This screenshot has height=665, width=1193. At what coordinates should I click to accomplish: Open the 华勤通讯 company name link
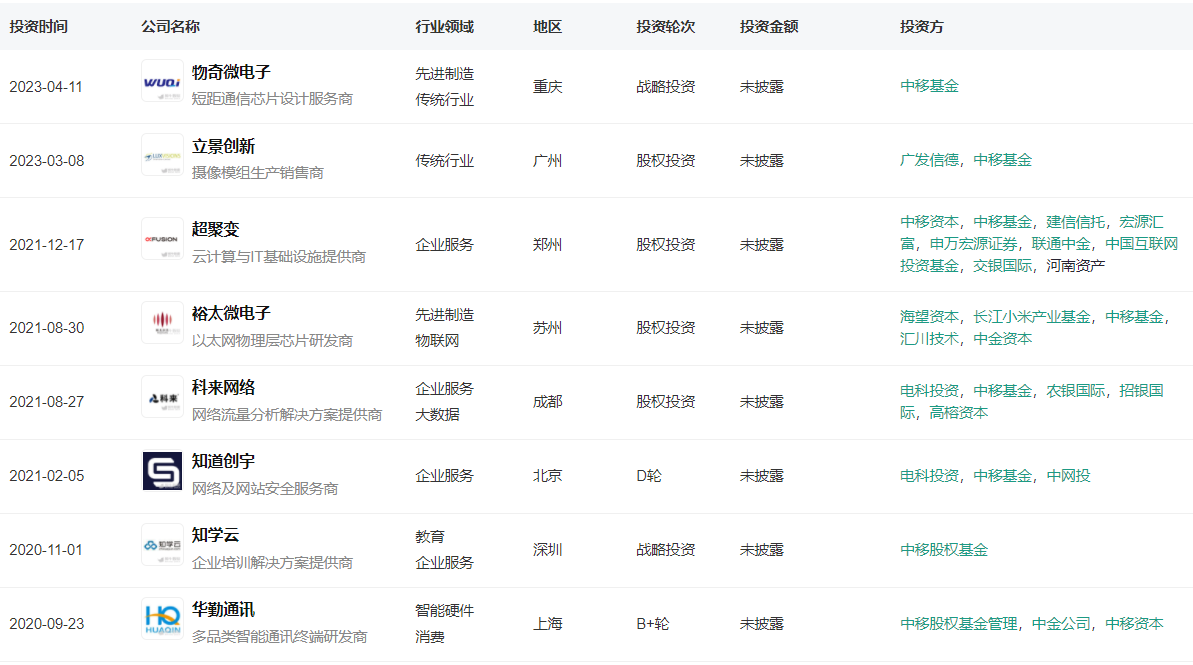224,609
